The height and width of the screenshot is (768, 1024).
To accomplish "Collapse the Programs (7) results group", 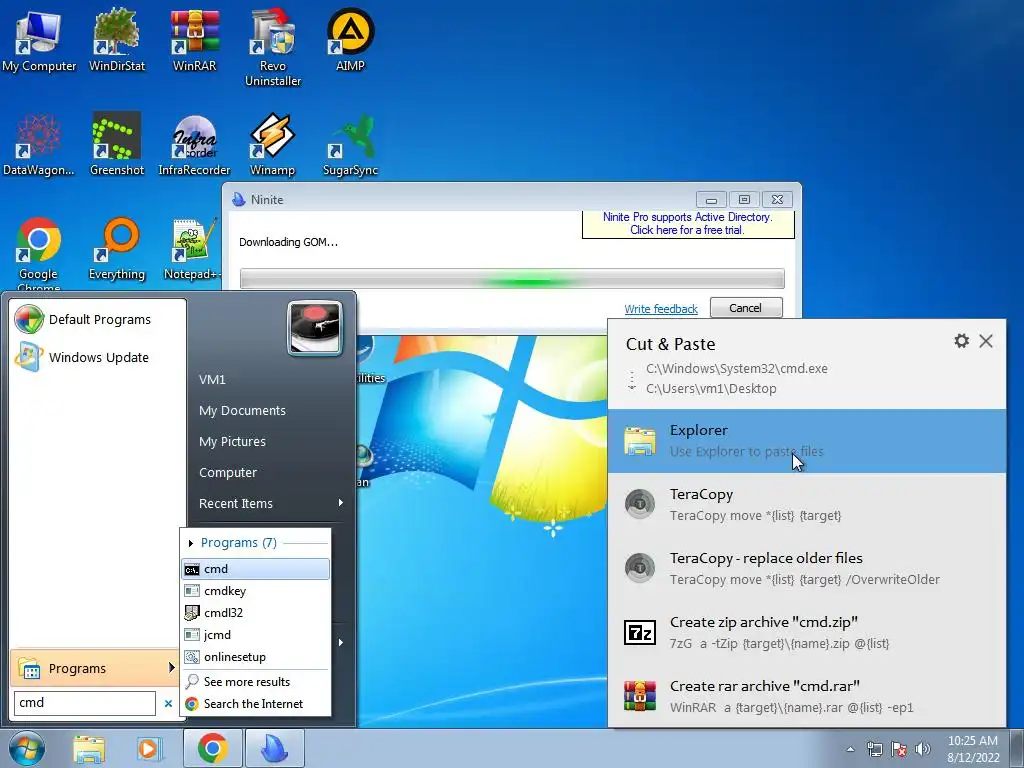I will click(x=191, y=543).
